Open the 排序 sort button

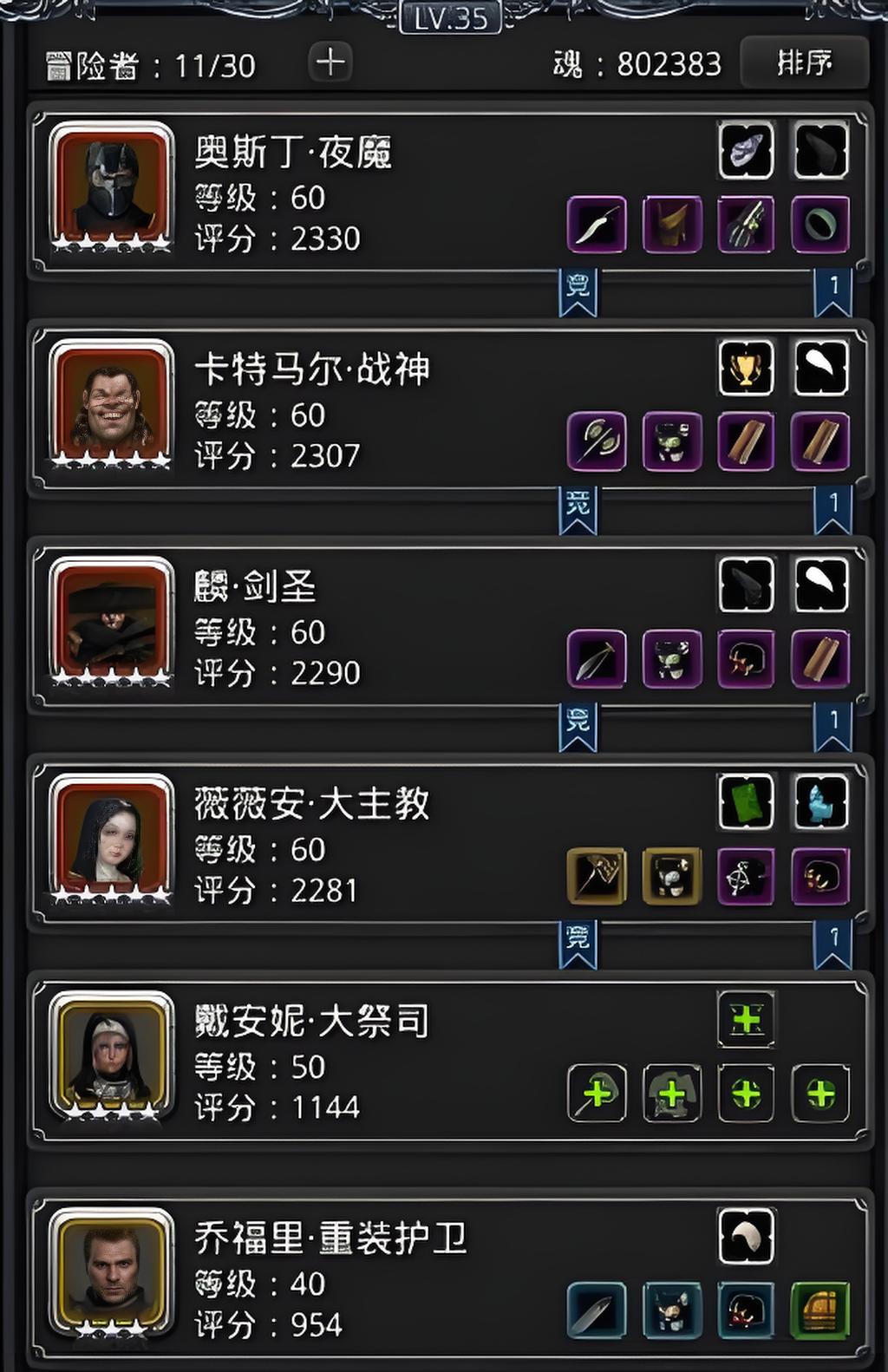pos(804,62)
